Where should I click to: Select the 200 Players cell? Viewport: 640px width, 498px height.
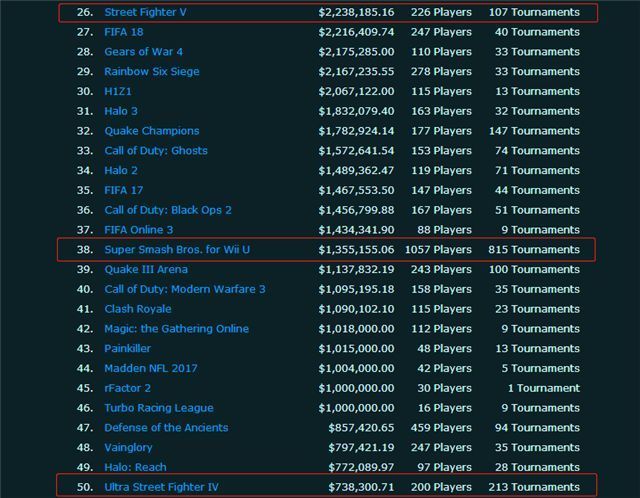click(x=441, y=487)
